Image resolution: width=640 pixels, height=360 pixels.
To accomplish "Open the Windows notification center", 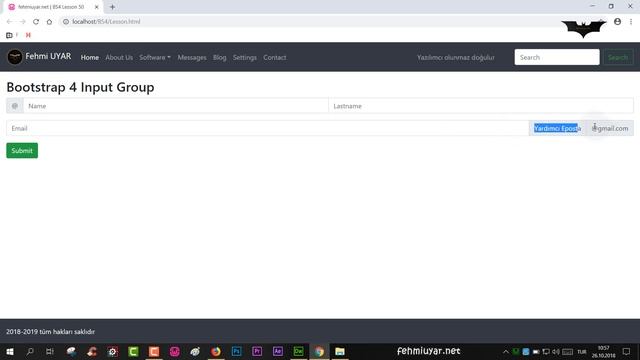I will coord(627,351).
